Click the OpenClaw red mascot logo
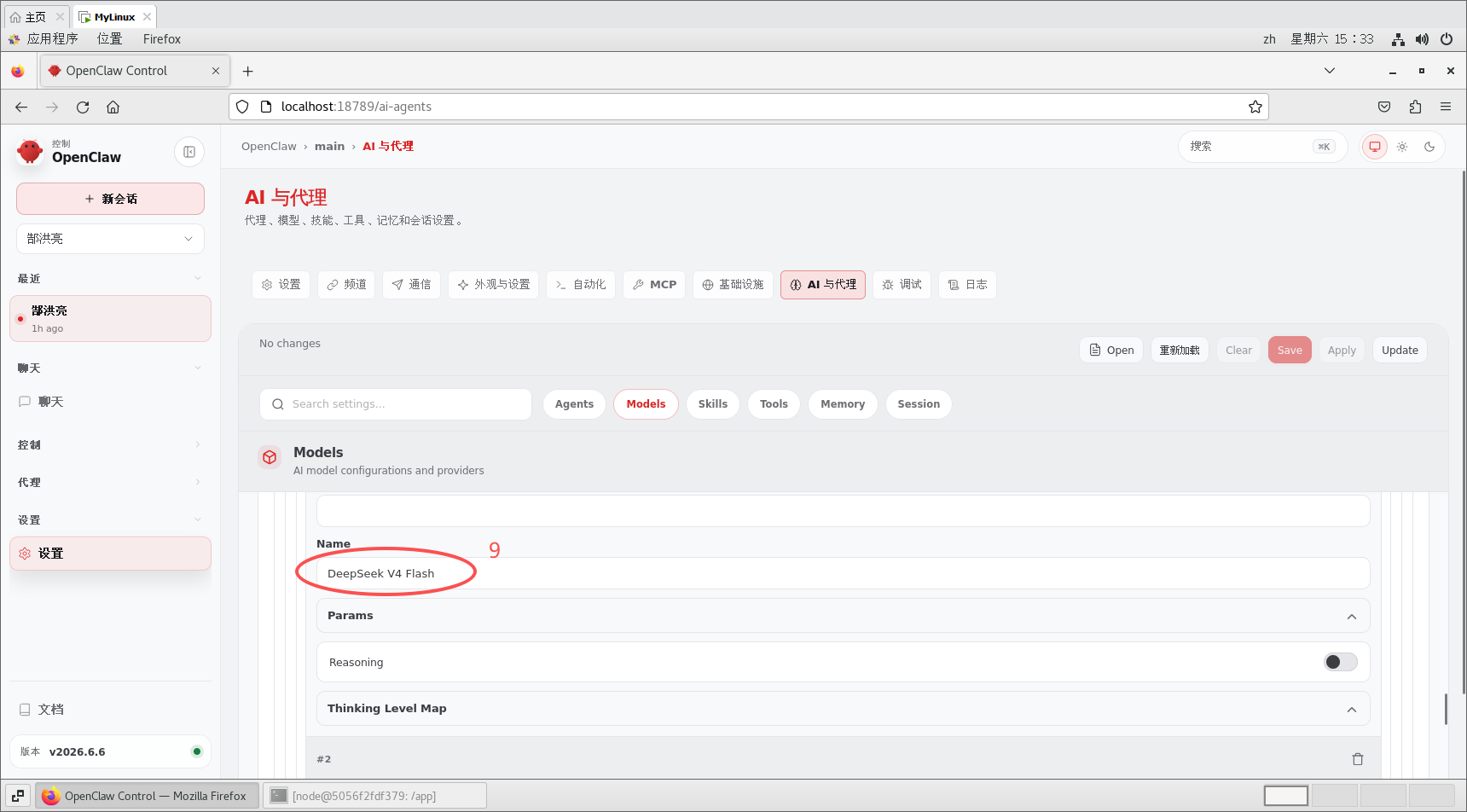This screenshot has width=1467, height=812. [x=30, y=152]
